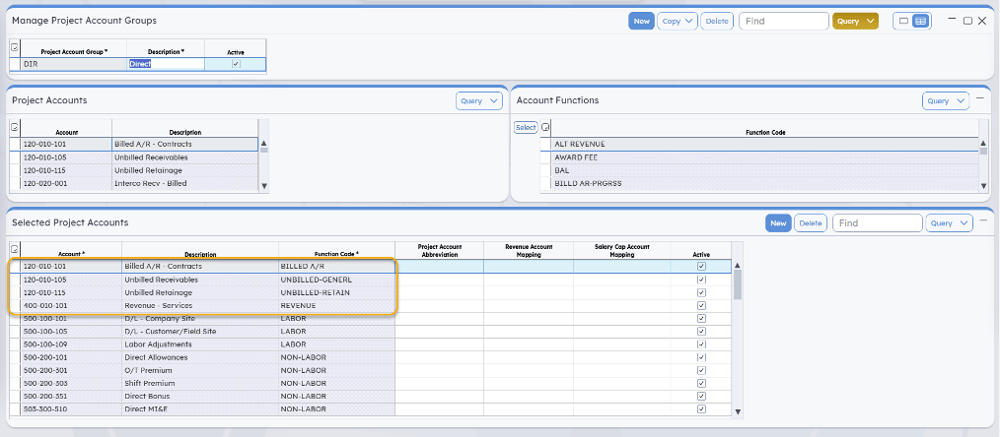Open Query dropdown in Project Accounts panel
The image size is (1000, 437).
click(479, 101)
